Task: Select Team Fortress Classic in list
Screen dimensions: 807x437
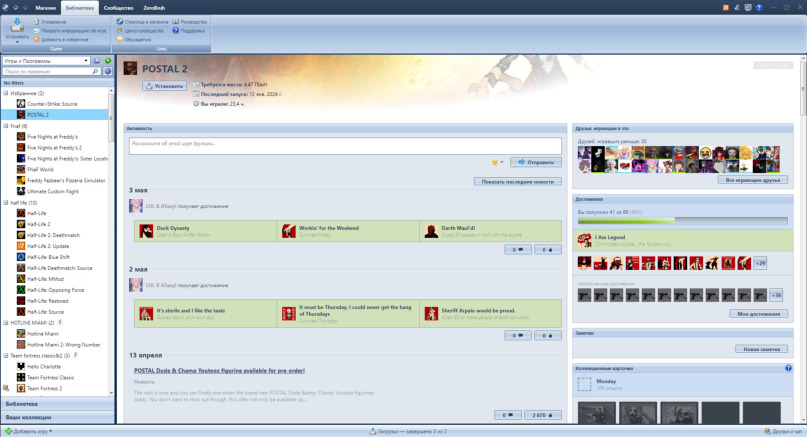Action: point(55,378)
